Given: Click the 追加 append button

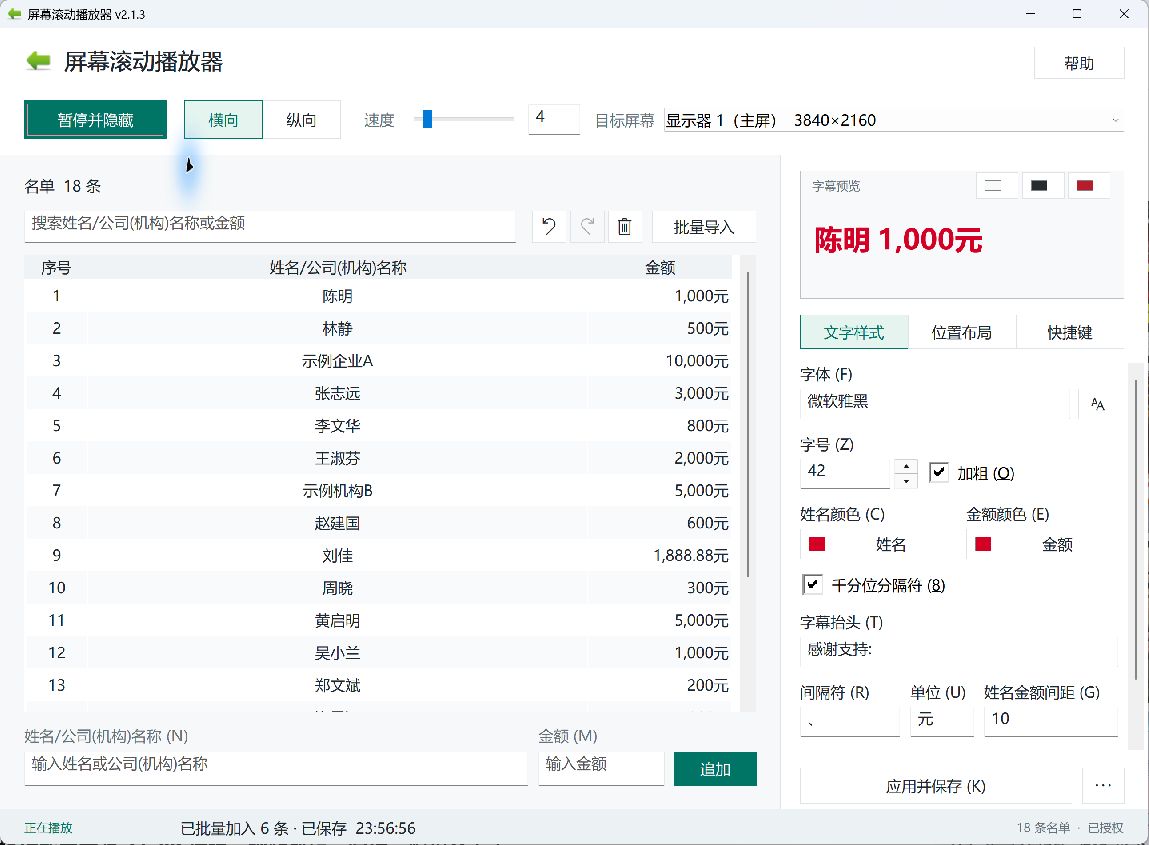Looking at the screenshot, I should 715,769.
